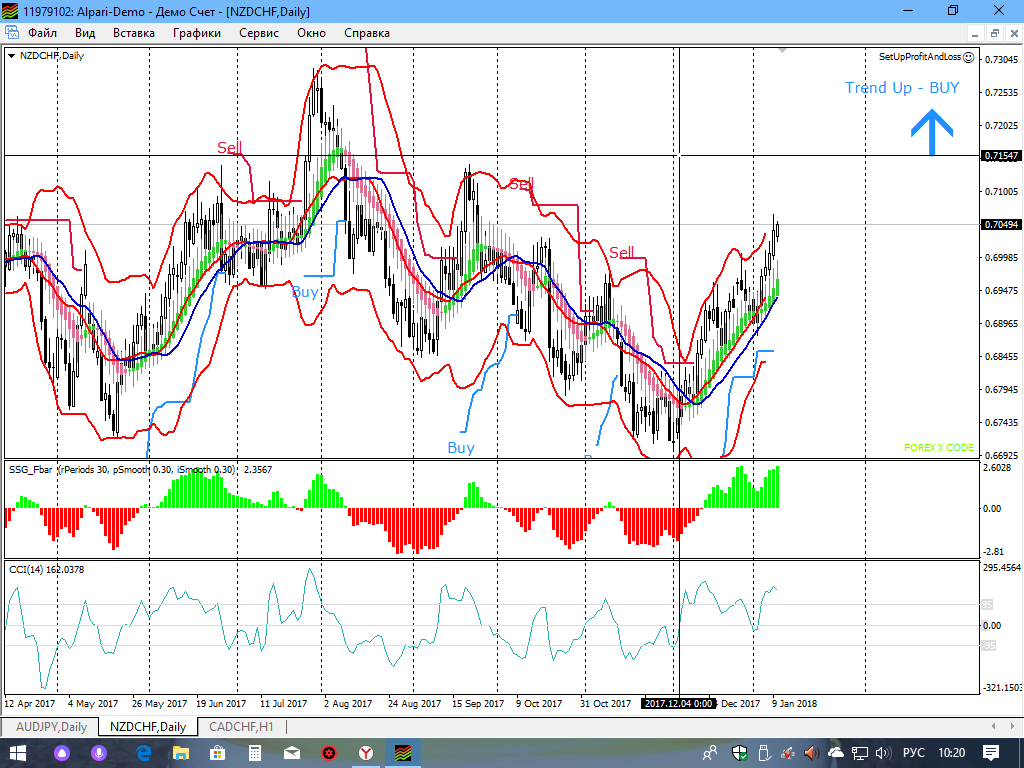The image size is (1024, 768).
Task: Open the network connection tray icon
Action: [x=860, y=753]
